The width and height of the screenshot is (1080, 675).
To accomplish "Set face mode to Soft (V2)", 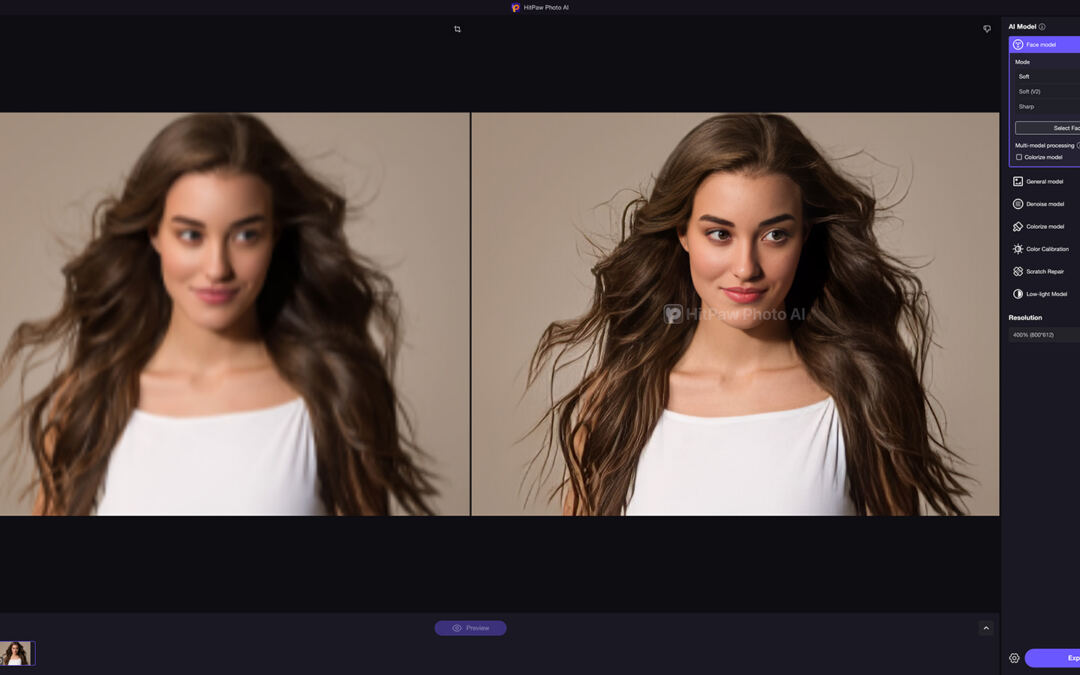I will tap(1030, 92).
